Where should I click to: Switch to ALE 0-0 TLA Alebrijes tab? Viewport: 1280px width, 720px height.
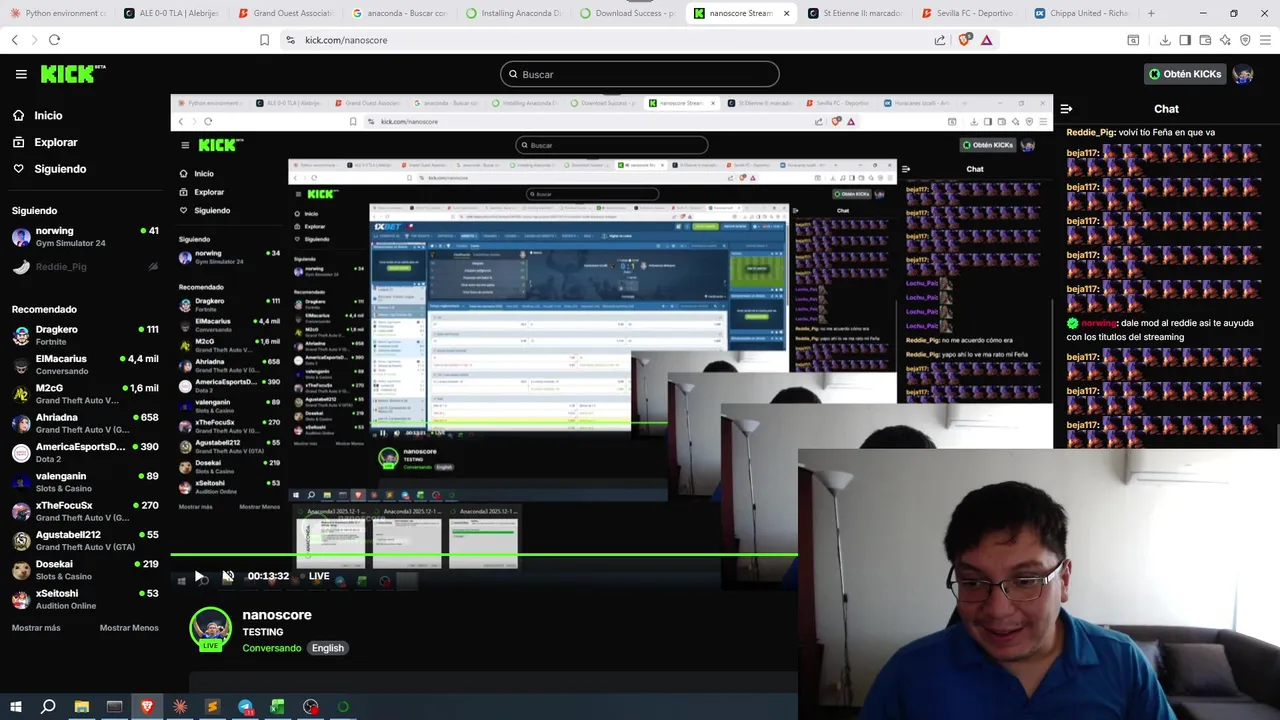(x=171, y=14)
